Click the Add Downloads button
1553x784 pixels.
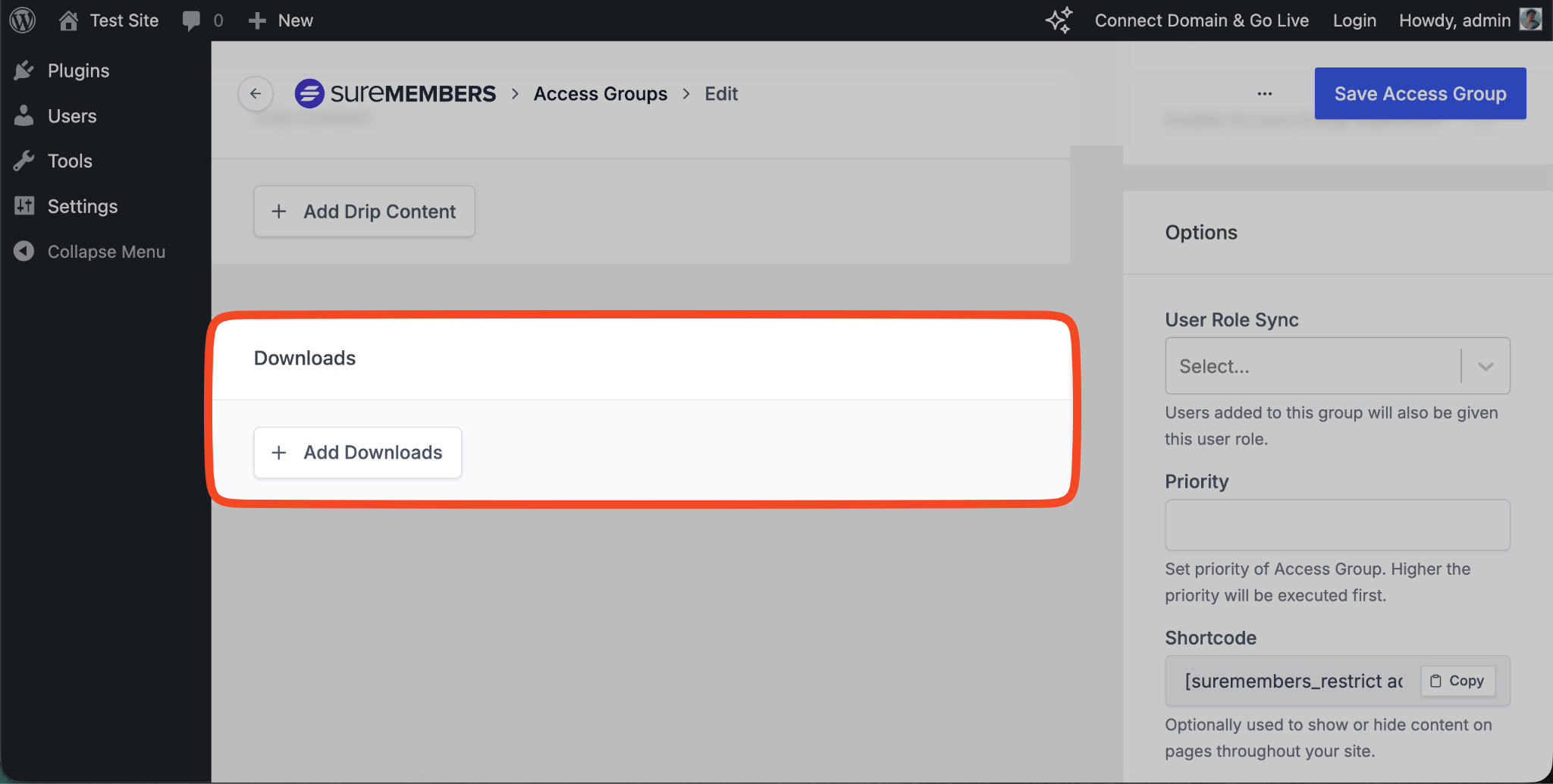tap(357, 453)
